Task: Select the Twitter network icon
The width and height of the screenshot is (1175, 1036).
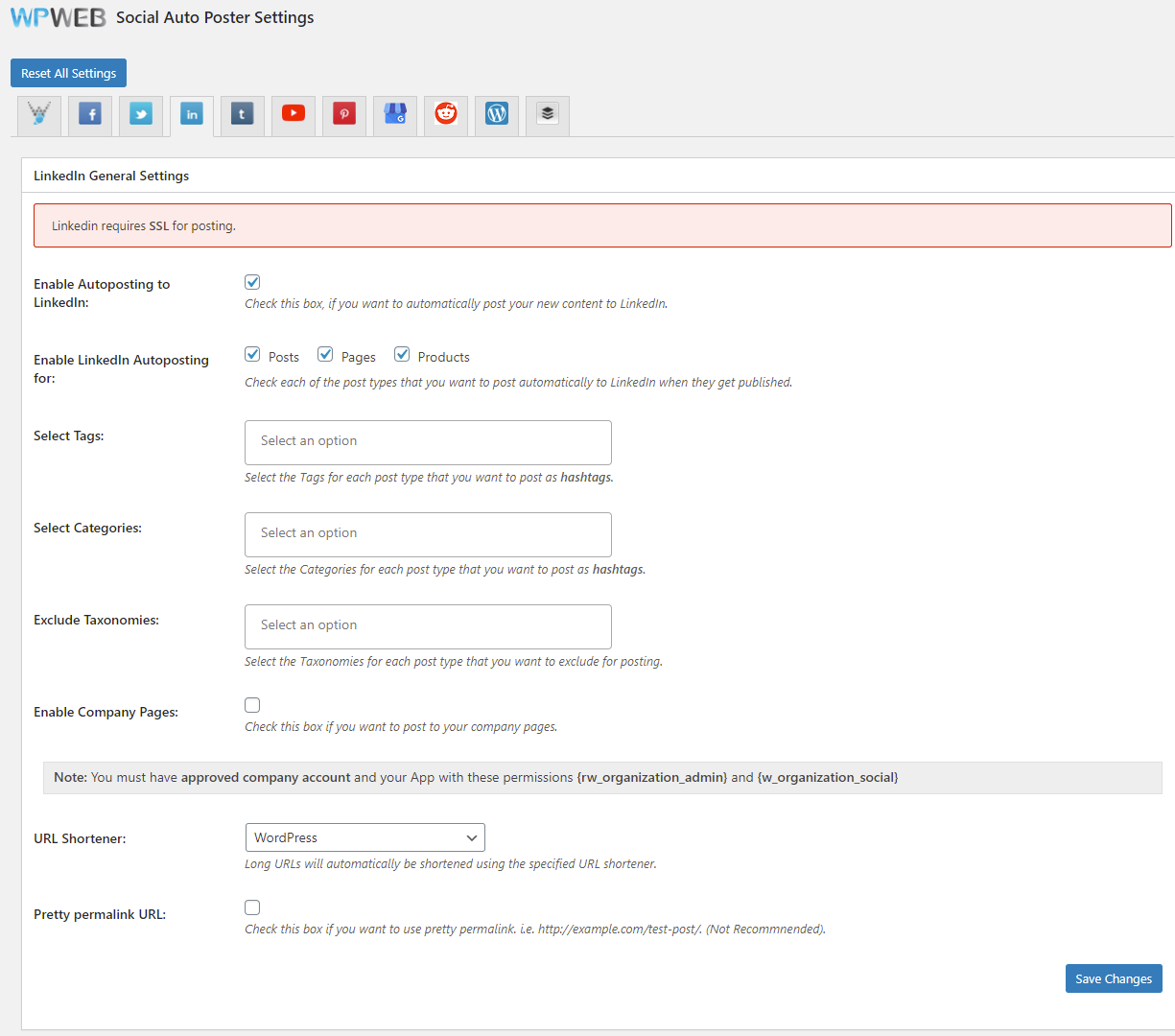Action: [140, 114]
